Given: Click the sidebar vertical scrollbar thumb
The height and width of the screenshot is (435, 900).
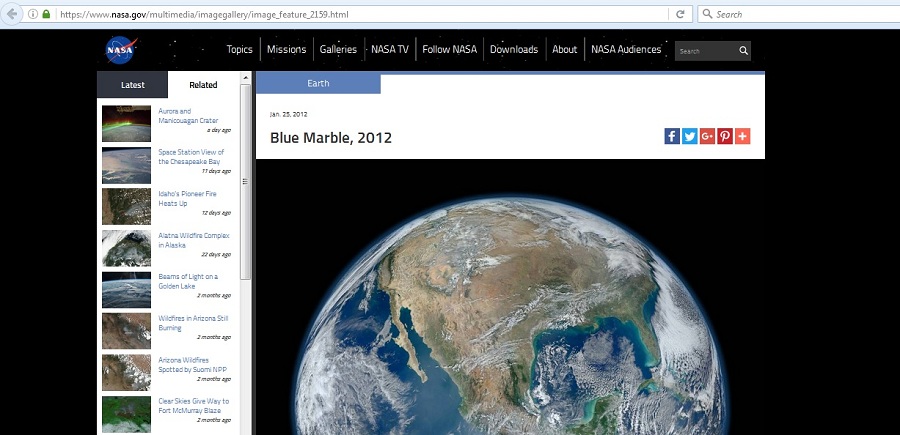Looking at the screenshot, I should tap(246, 182).
